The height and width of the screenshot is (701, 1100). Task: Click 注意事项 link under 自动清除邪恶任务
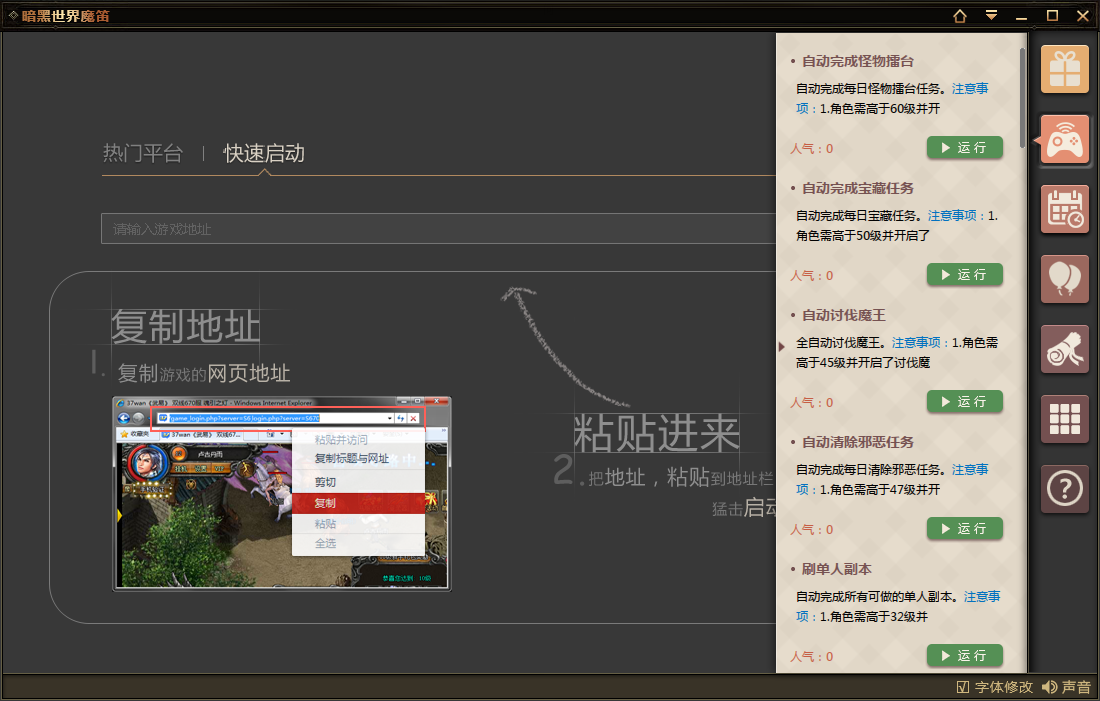(x=970, y=469)
